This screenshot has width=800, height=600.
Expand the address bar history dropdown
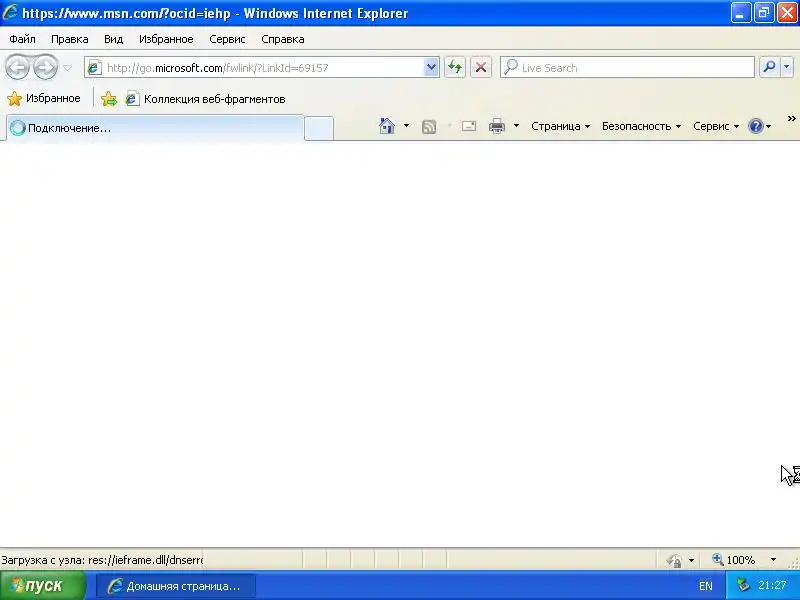coord(431,67)
